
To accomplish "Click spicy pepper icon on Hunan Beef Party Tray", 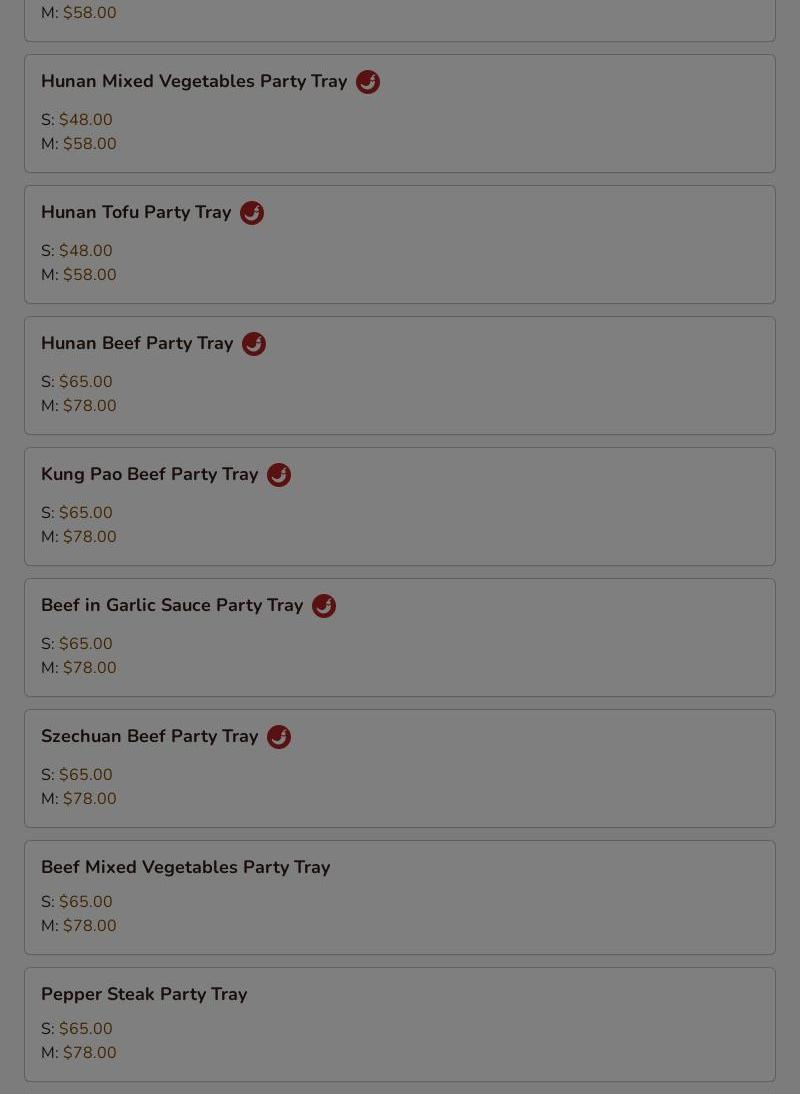I will 254,344.
